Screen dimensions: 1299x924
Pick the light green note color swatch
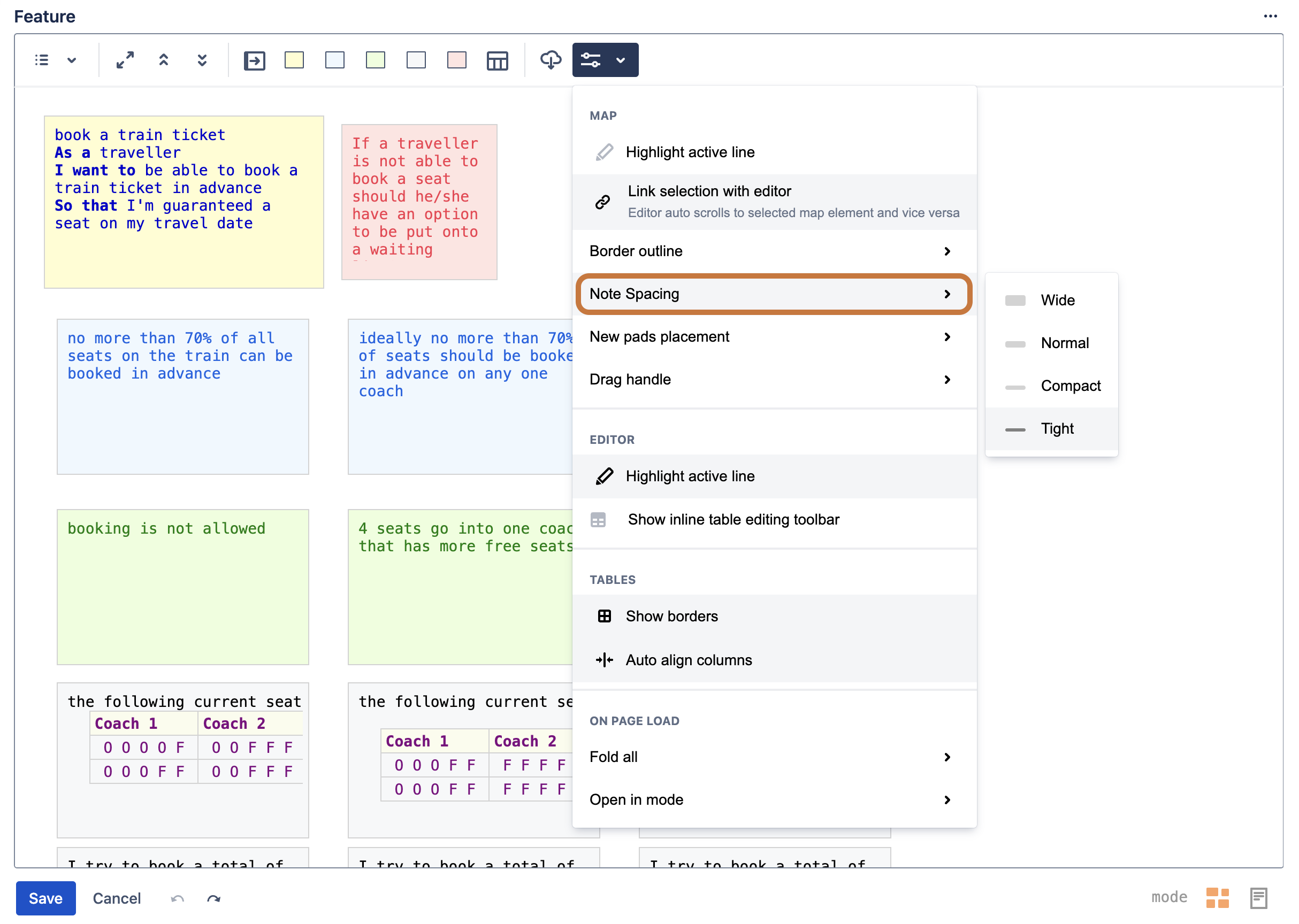pyautogui.click(x=376, y=60)
